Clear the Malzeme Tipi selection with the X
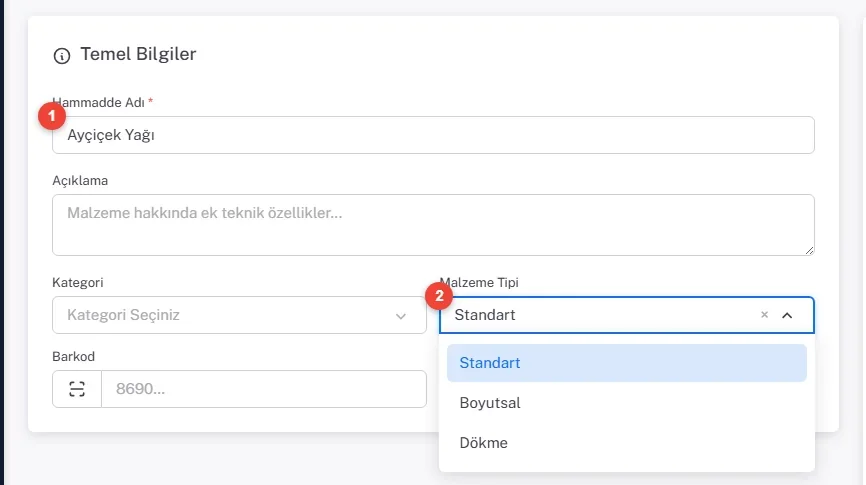This screenshot has height=485, width=866. (x=764, y=314)
